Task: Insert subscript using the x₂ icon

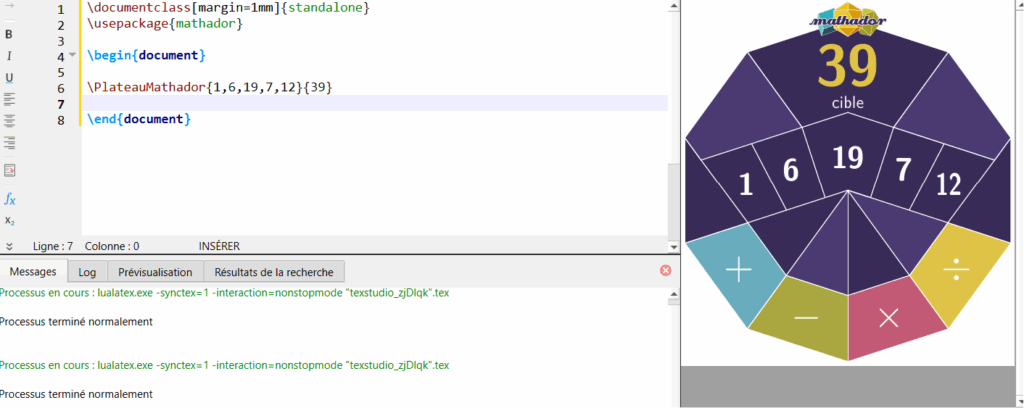Action: 9,220
